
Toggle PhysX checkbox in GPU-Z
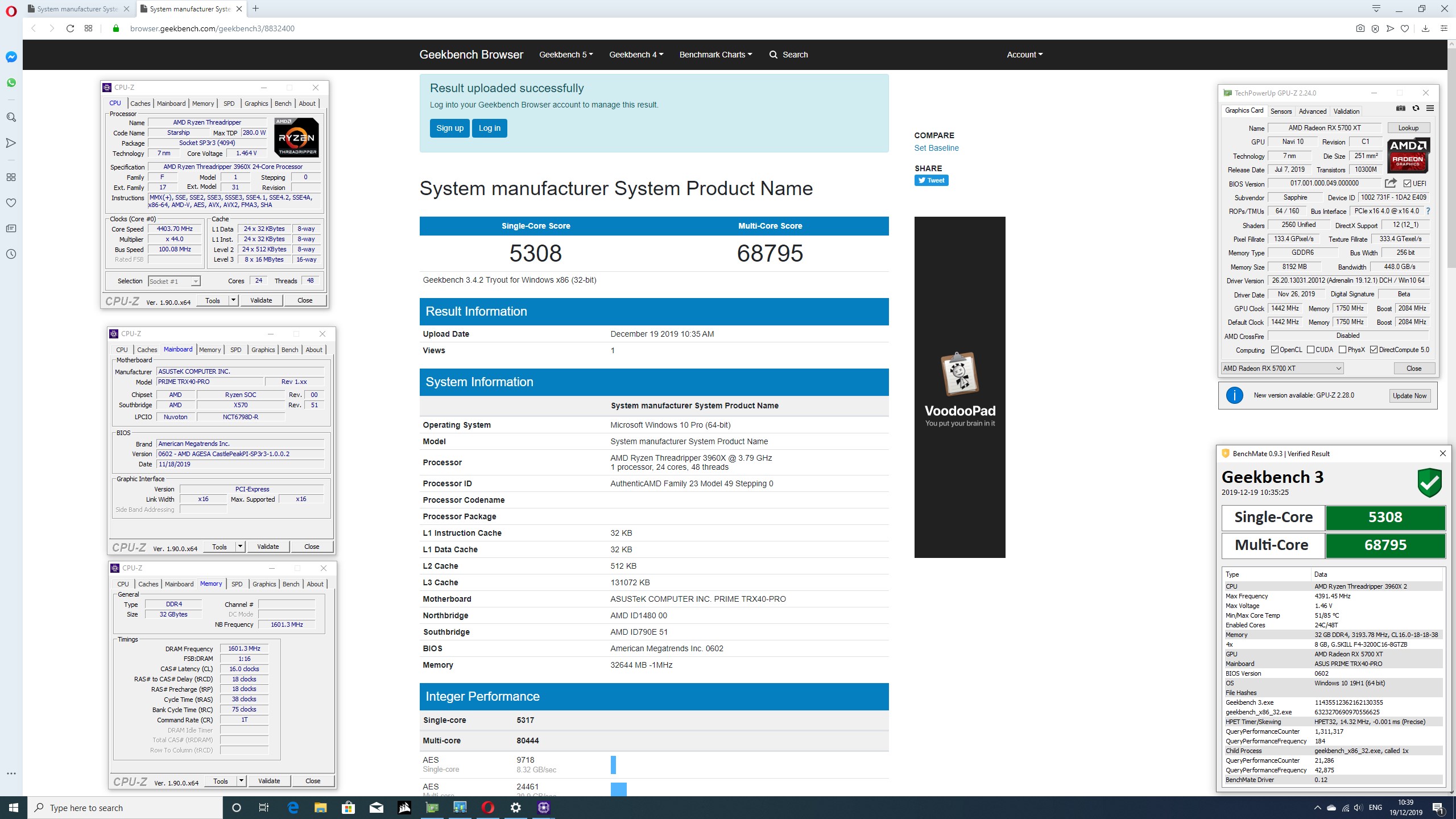1342,350
